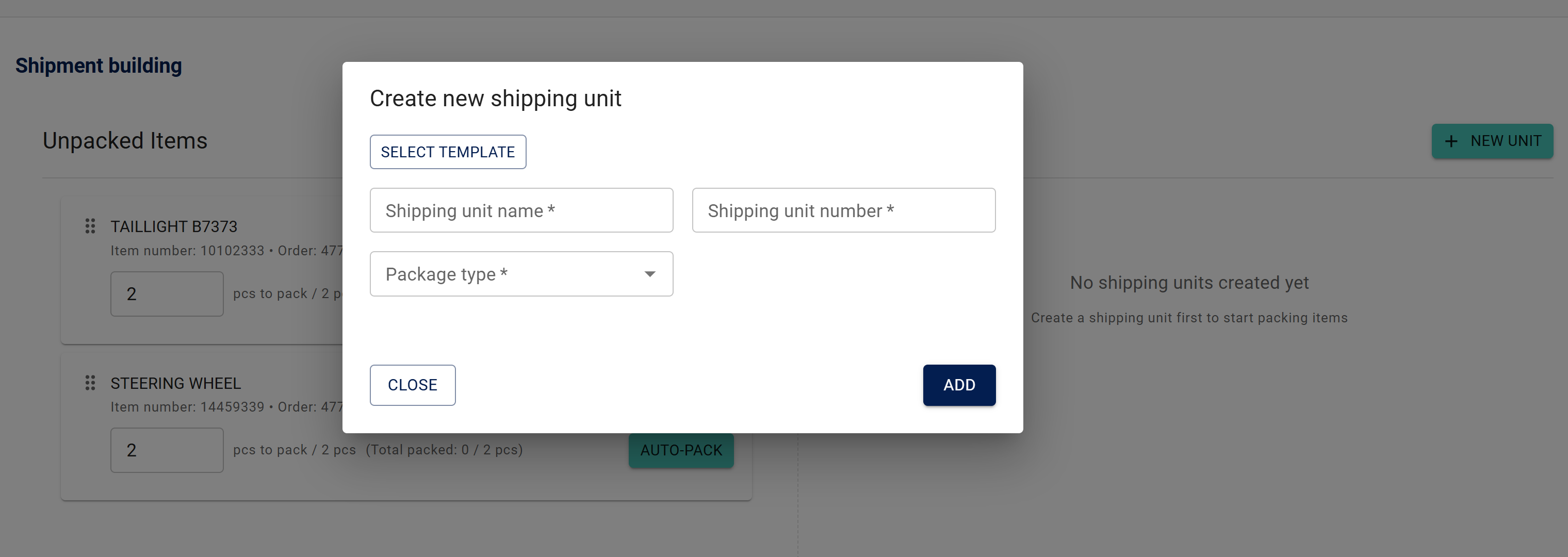Click the Shipment building page heading
The height and width of the screenshot is (557, 1568).
pyautogui.click(x=99, y=65)
